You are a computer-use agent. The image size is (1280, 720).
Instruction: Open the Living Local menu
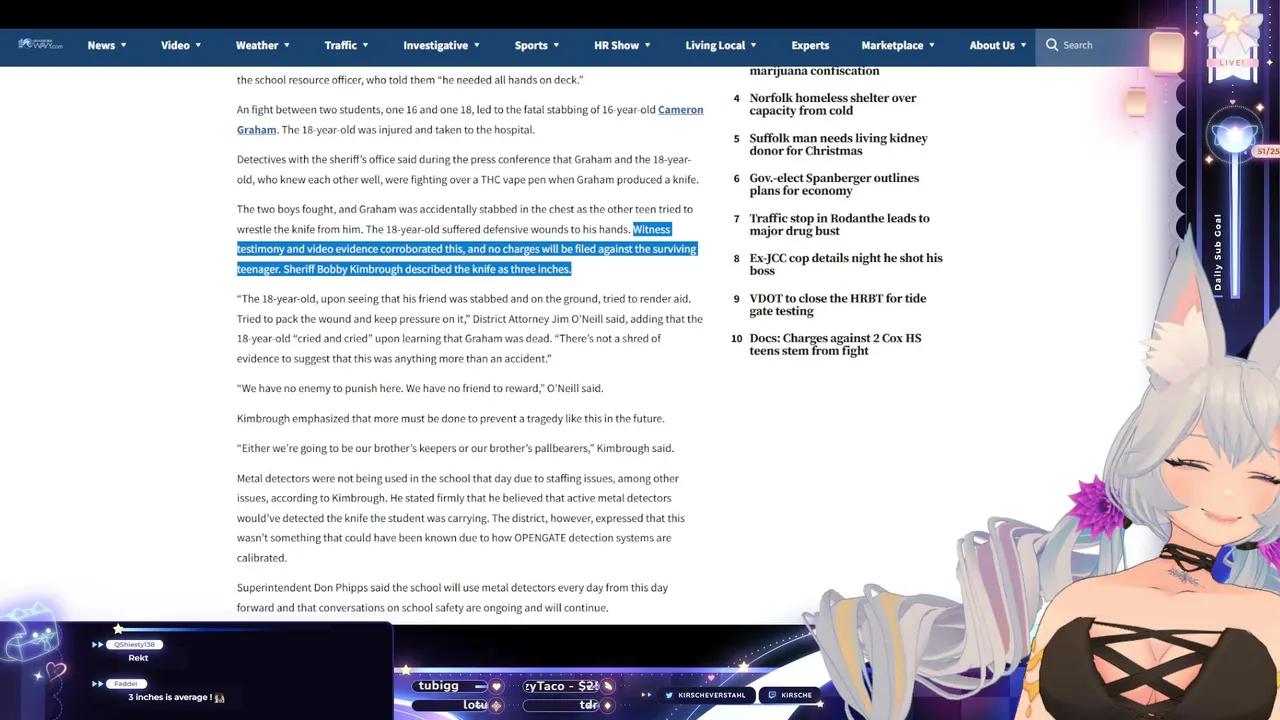click(x=721, y=45)
